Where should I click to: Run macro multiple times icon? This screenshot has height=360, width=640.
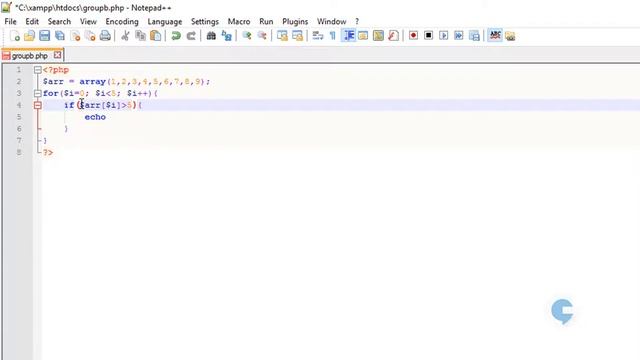(x=459, y=36)
